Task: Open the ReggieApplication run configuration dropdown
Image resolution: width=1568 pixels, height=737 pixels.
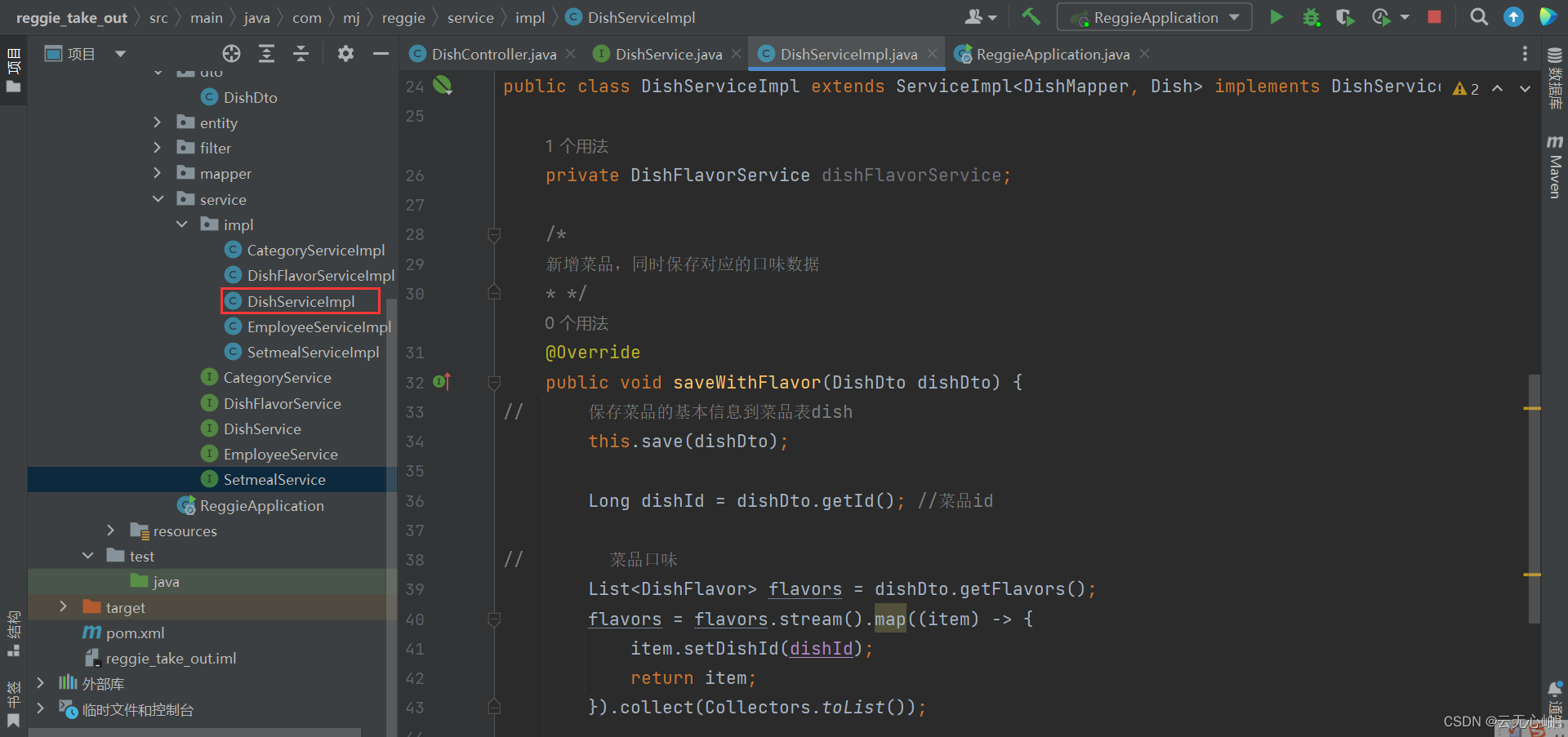Action: [1155, 17]
